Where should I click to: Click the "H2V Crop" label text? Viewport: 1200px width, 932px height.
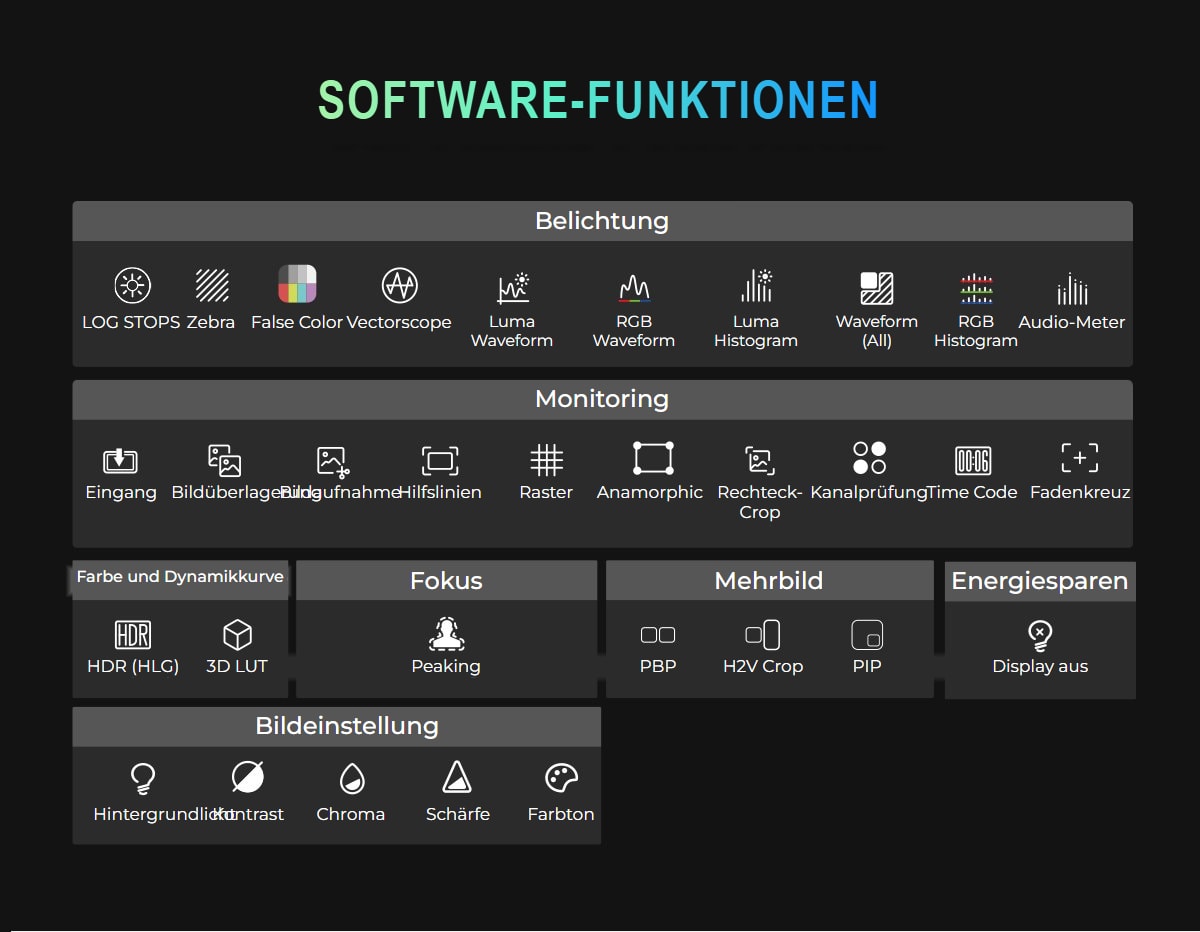[x=763, y=666]
